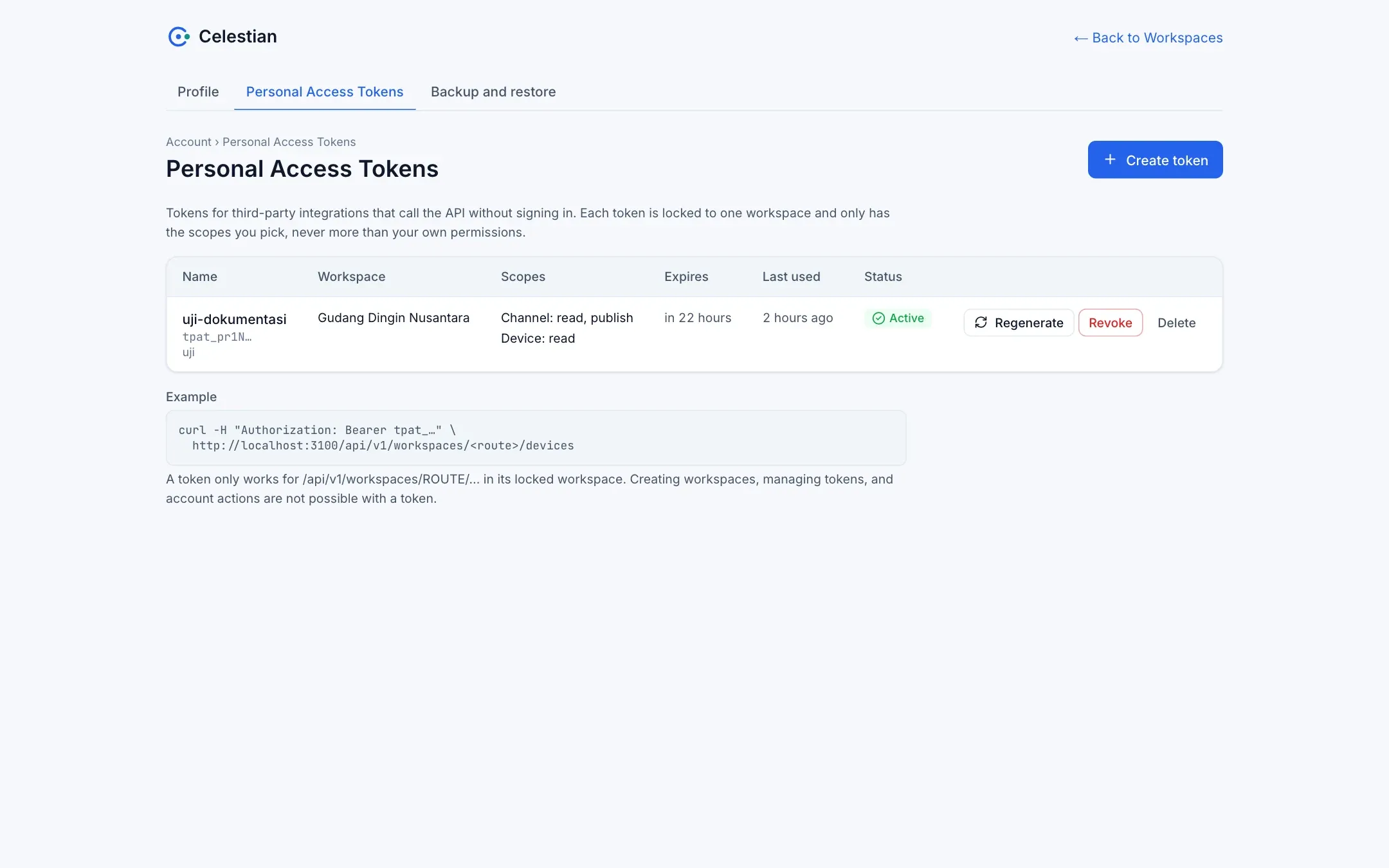Screen dimensions: 1389x868
Task: Click the Celestian brand name
Action: point(237,37)
